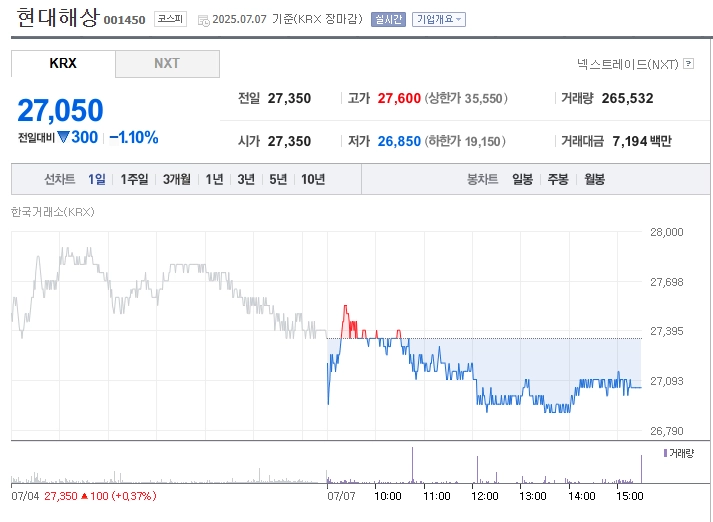This screenshot has width=713, height=522.
Task: Click the 28,000 price axis label
Action: [667, 232]
